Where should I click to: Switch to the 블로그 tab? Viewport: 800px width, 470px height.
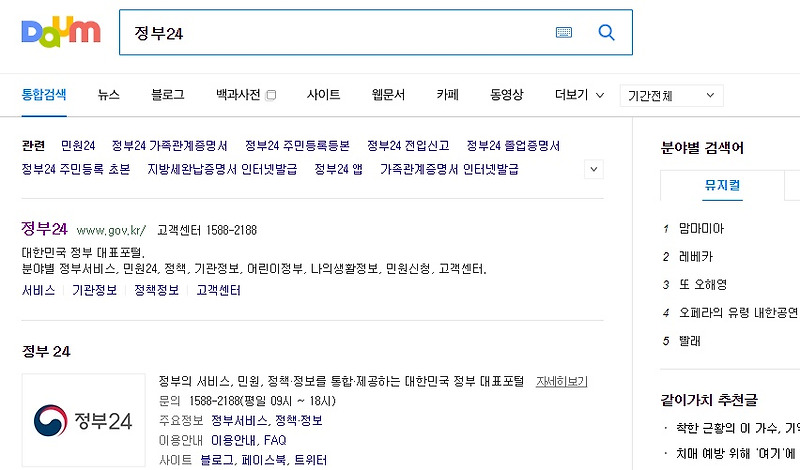(167, 95)
